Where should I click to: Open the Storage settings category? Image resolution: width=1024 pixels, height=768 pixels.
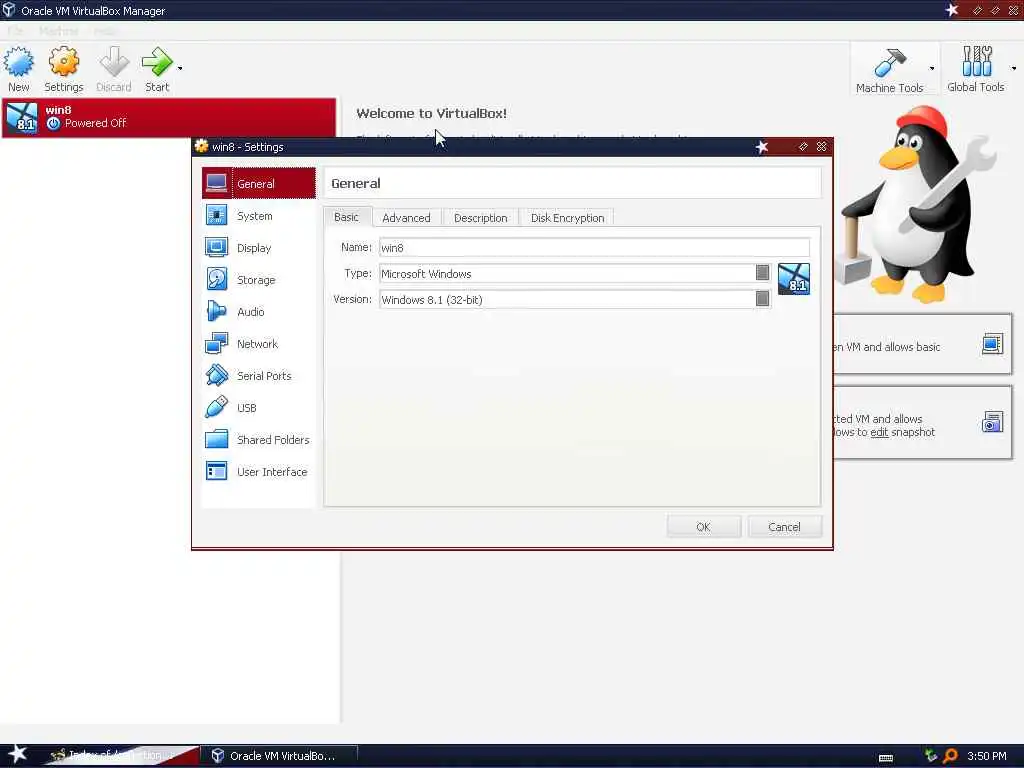click(x=259, y=280)
